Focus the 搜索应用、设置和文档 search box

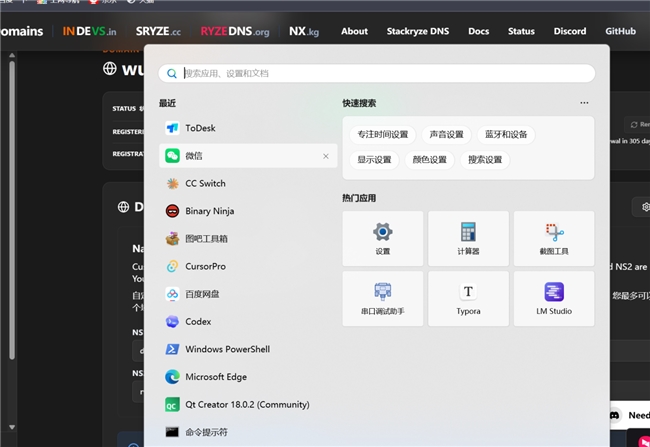377,73
